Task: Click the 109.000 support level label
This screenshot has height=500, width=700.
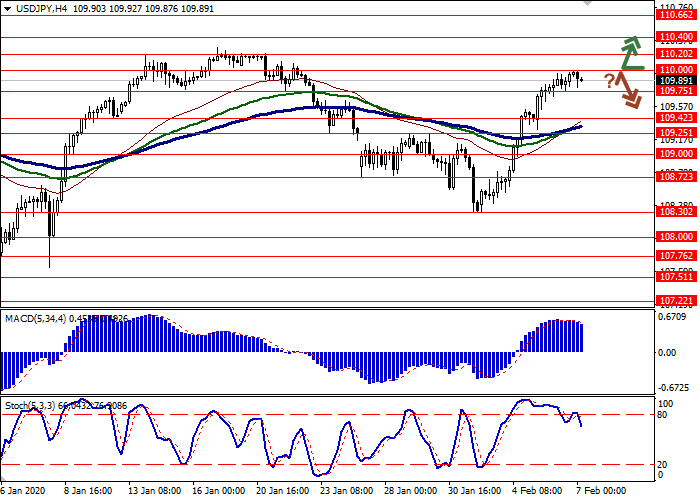Action: click(x=674, y=154)
